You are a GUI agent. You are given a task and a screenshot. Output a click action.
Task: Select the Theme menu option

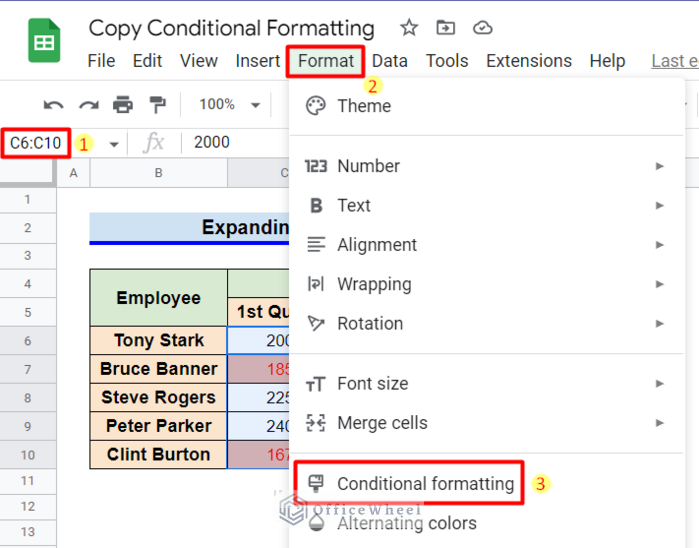coord(364,106)
